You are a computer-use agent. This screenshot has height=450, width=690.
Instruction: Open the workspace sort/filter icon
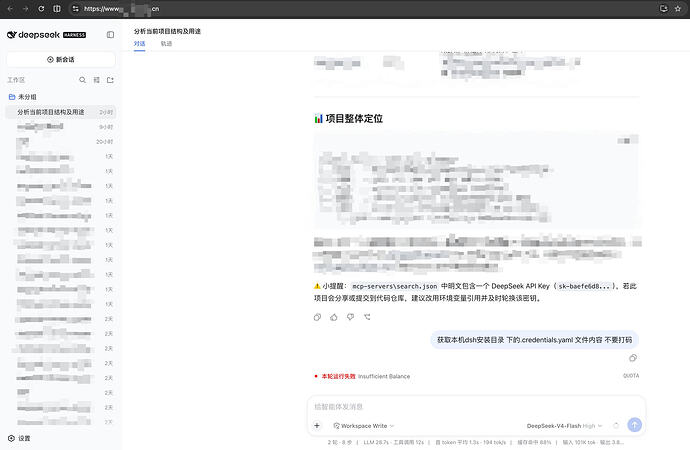[96, 80]
